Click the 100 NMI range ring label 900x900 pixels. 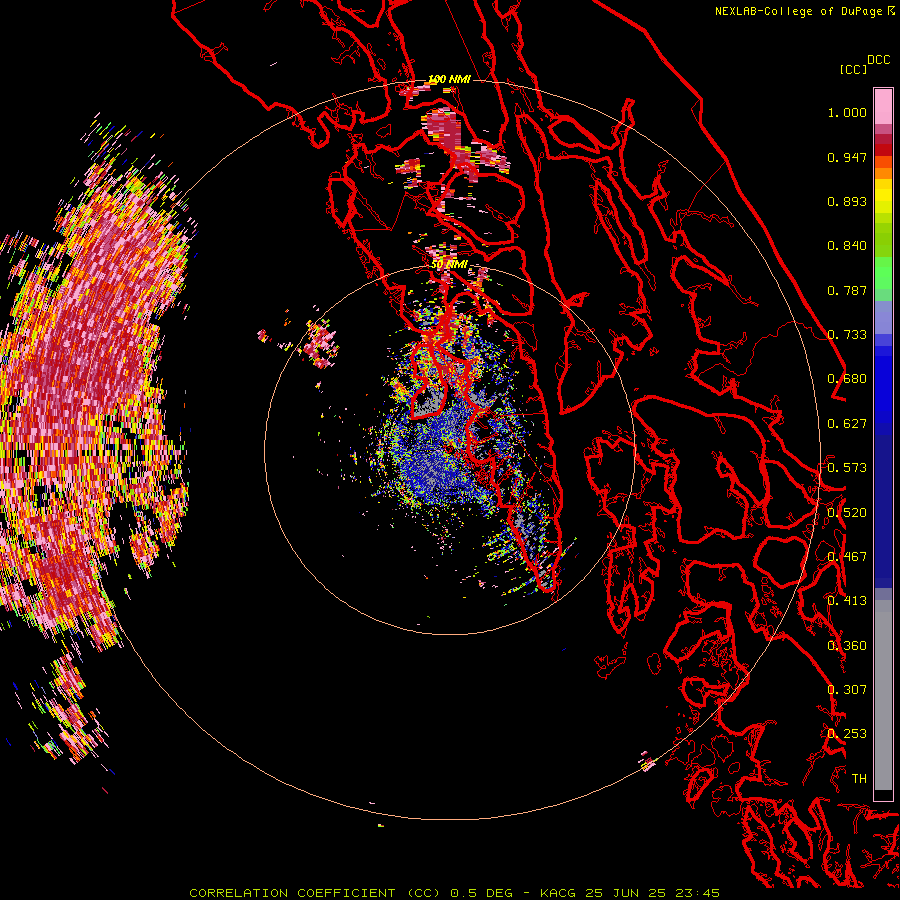pyautogui.click(x=449, y=79)
